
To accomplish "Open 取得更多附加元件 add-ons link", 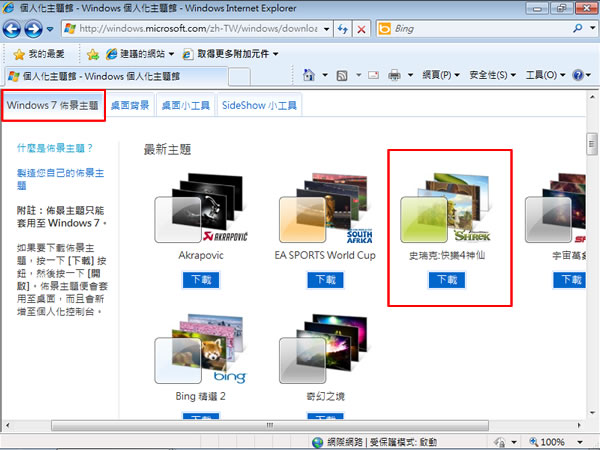I will pyautogui.click(x=230, y=54).
